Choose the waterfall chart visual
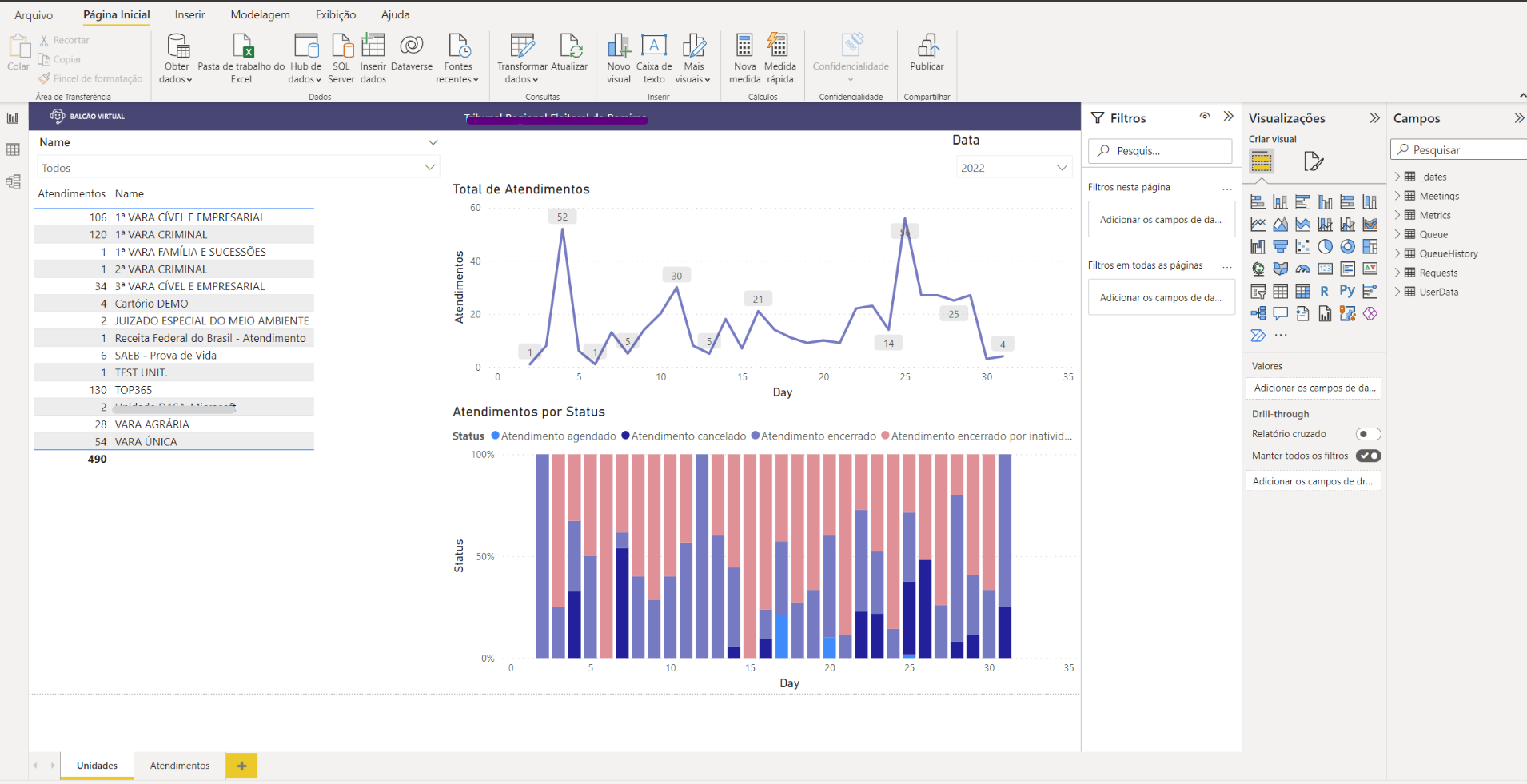The height and width of the screenshot is (784, 1527). [1258, 246]
